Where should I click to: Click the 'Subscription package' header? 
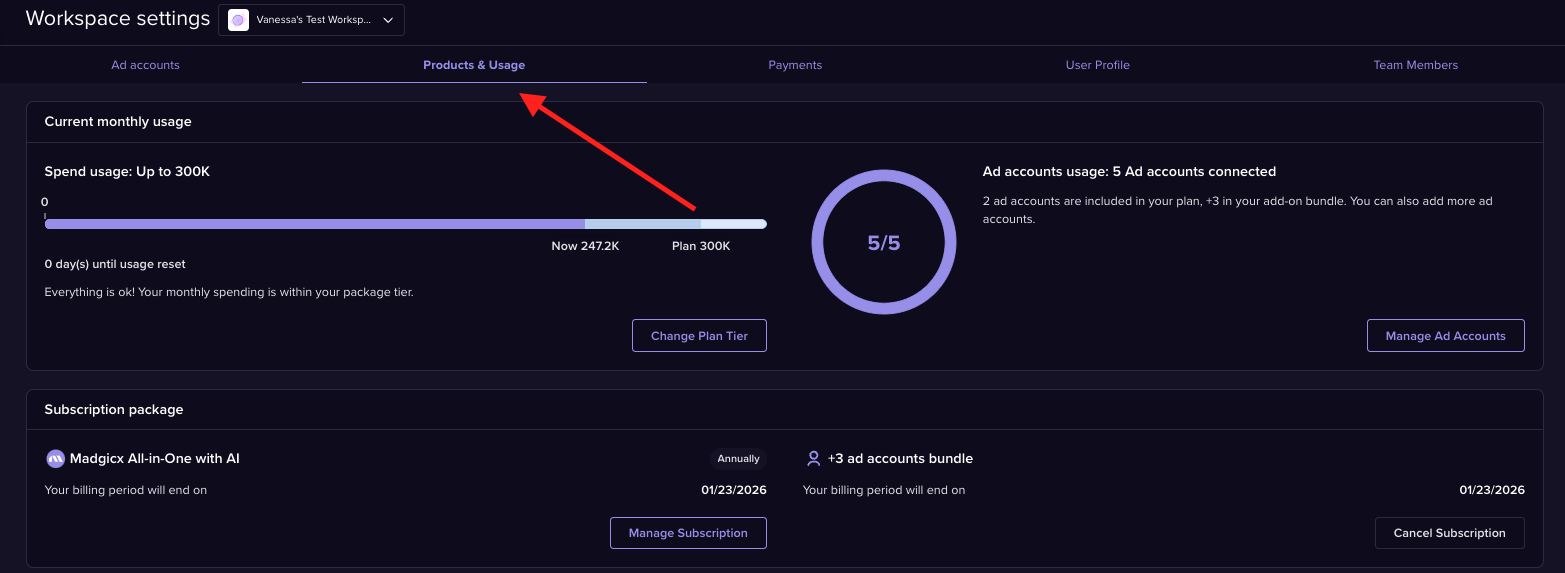114,409
